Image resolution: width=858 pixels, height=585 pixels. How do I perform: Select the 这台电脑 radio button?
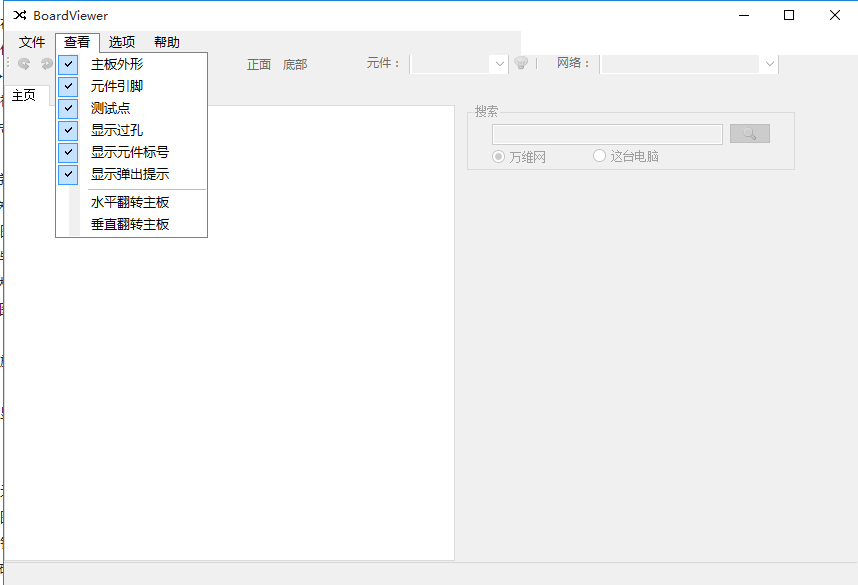pos(598,156)
